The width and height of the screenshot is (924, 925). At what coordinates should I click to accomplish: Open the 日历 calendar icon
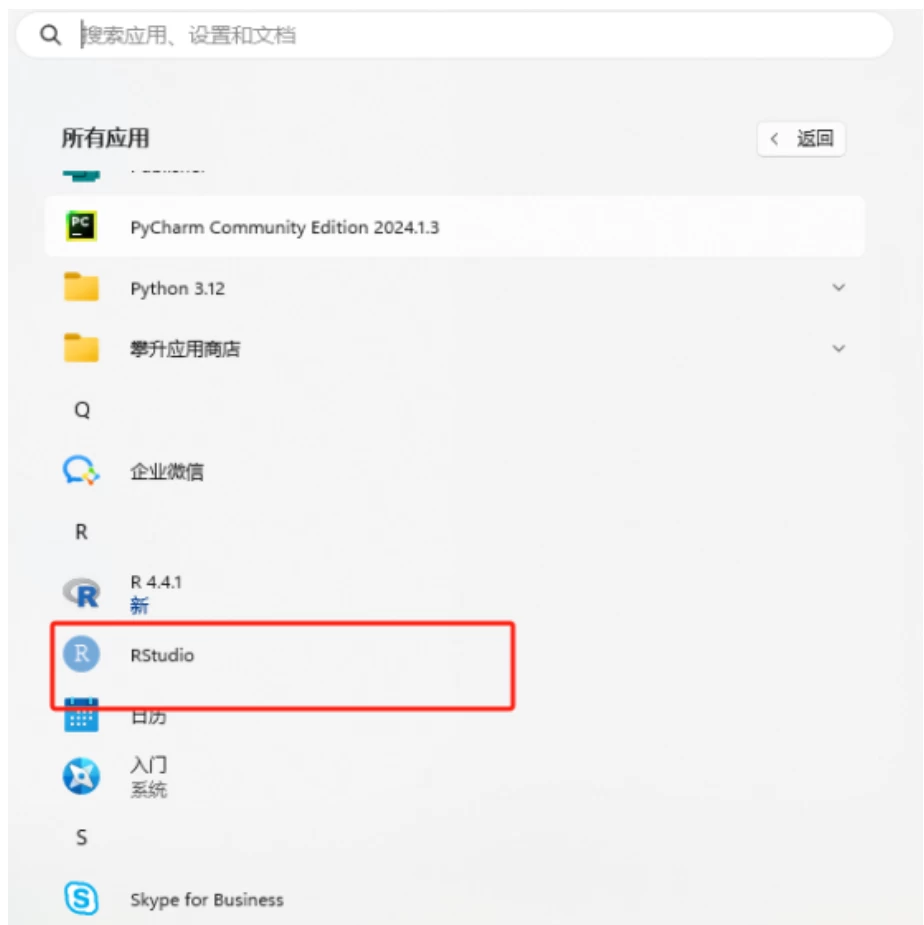click(81, 715)
